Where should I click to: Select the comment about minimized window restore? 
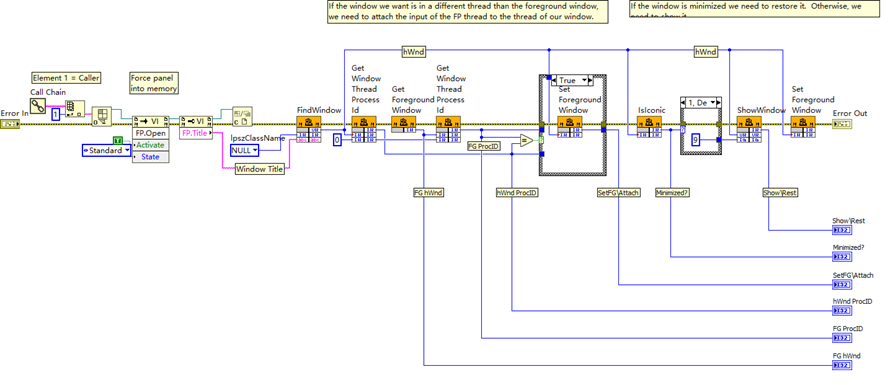(x=753, y=8)
